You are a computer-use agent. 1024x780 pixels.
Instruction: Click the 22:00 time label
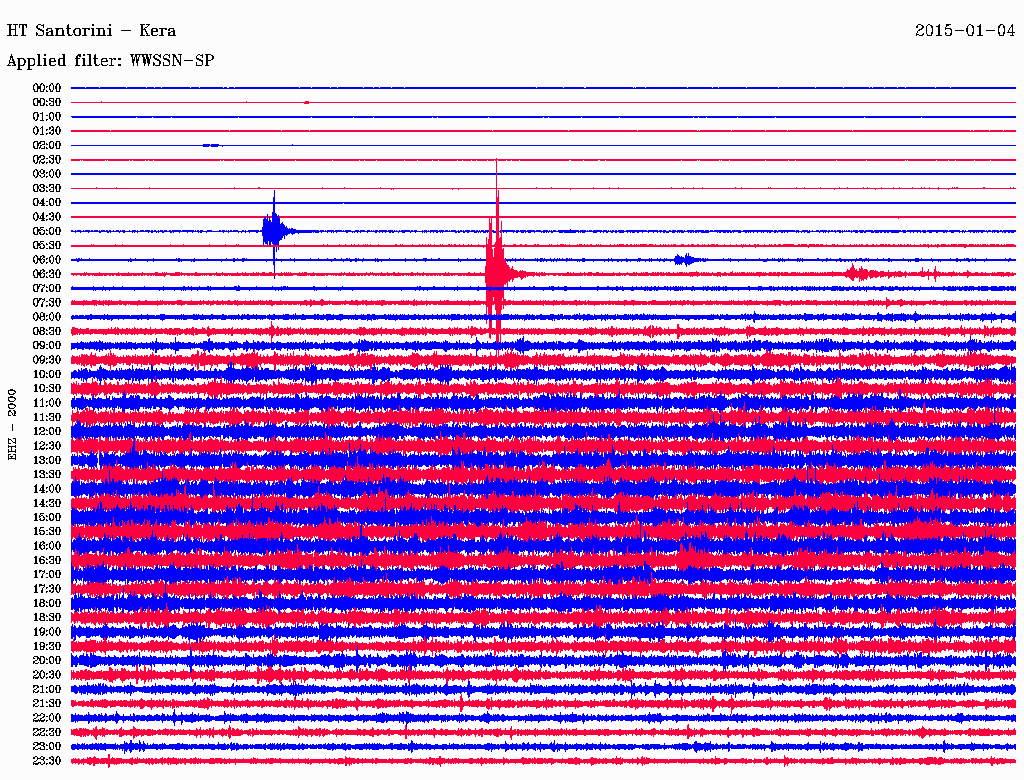point(47,718)
